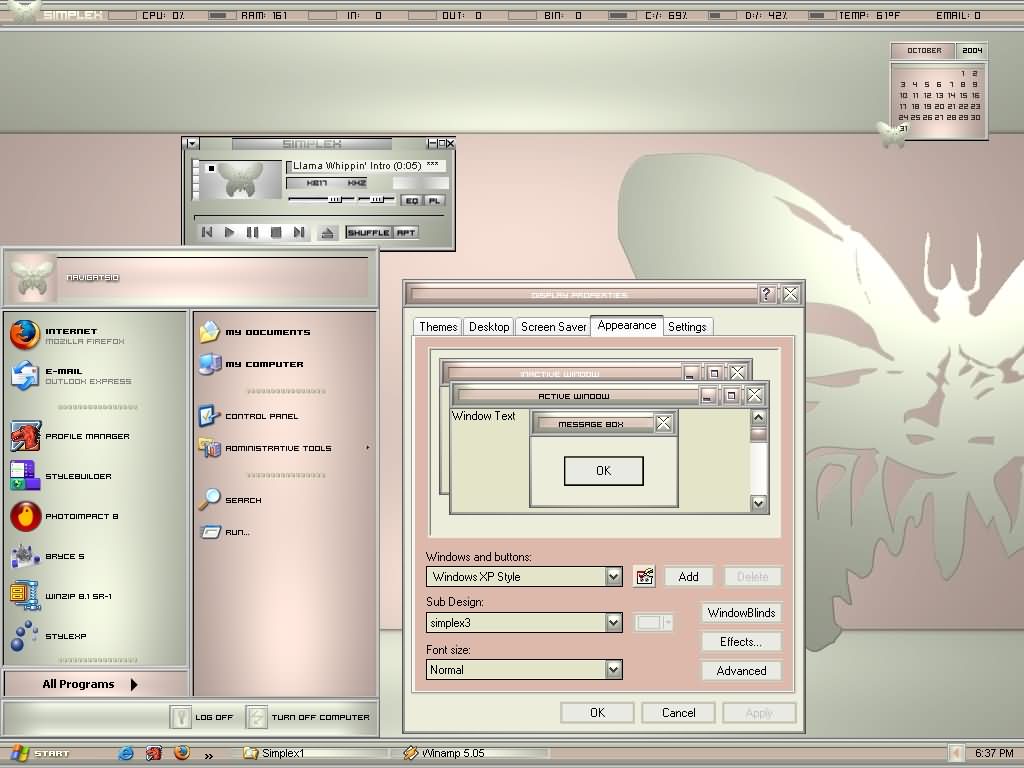The image size is (1024, 768).
Task: Toggle Shuffle in Winamp
Action: 369,232
